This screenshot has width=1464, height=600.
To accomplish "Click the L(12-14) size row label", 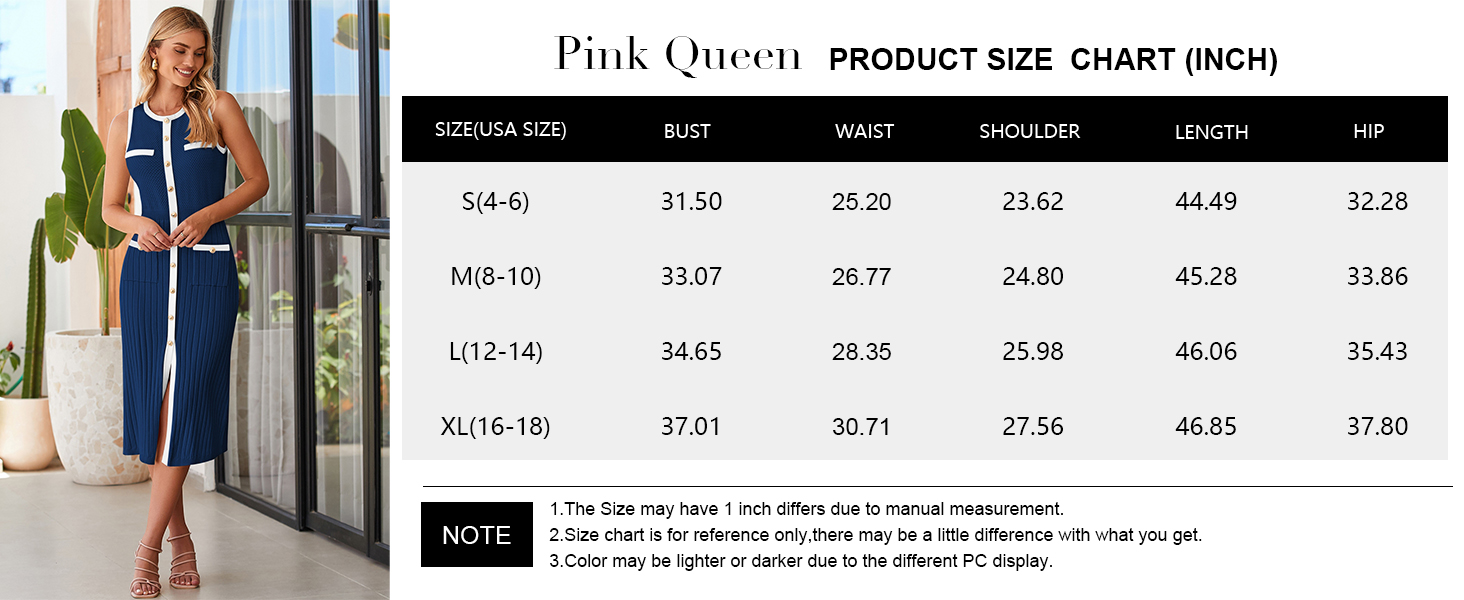I will (495, 351).
